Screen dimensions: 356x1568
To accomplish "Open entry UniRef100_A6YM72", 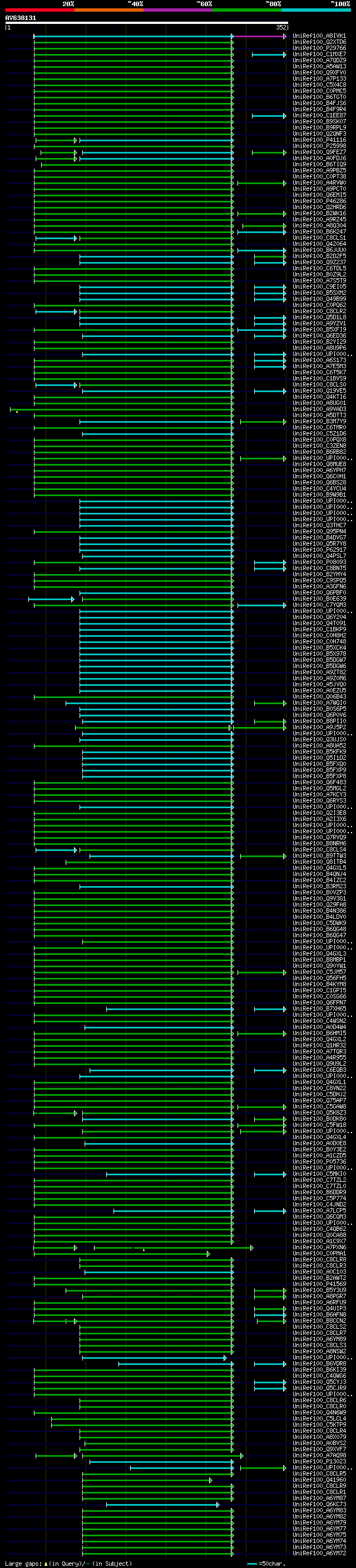I will coord(319,1554).
